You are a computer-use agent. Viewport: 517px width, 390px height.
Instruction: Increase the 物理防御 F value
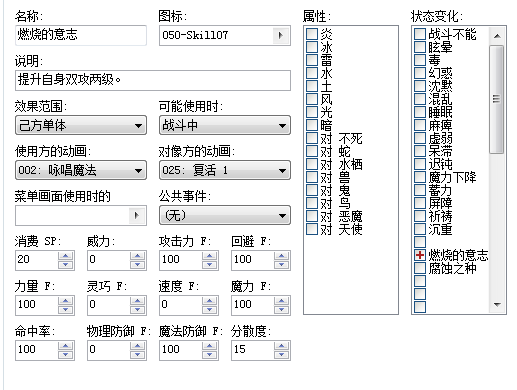pos(138,346)
